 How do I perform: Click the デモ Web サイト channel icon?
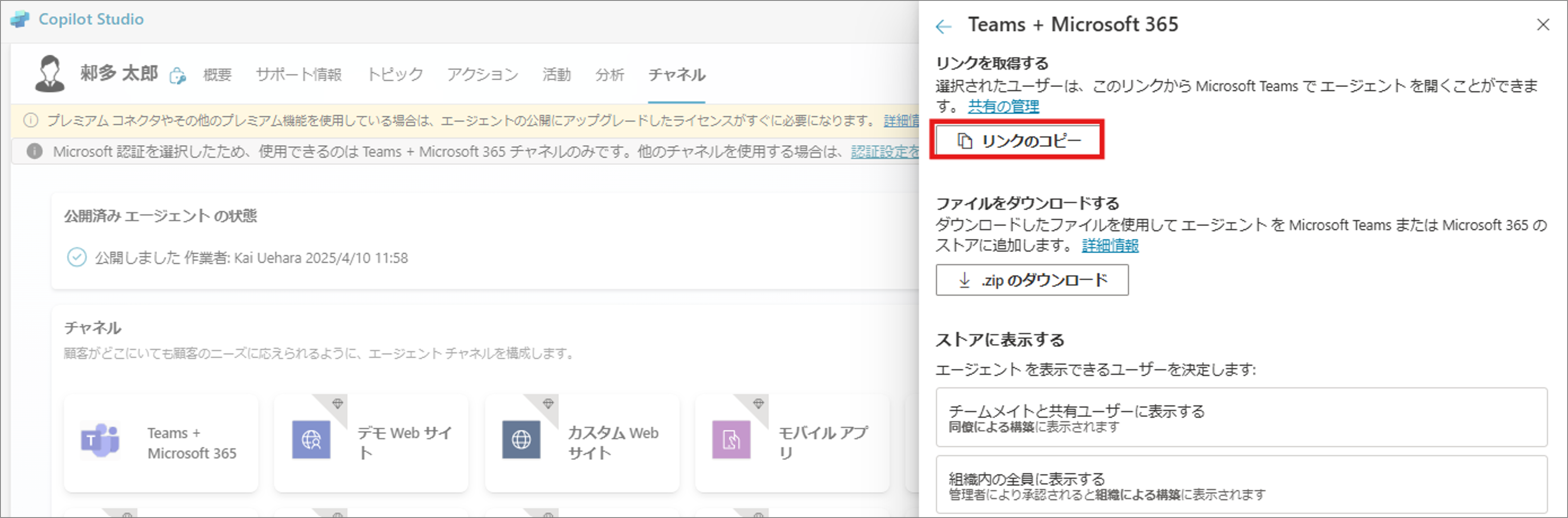pyautogui.click(x=311, y=440)
